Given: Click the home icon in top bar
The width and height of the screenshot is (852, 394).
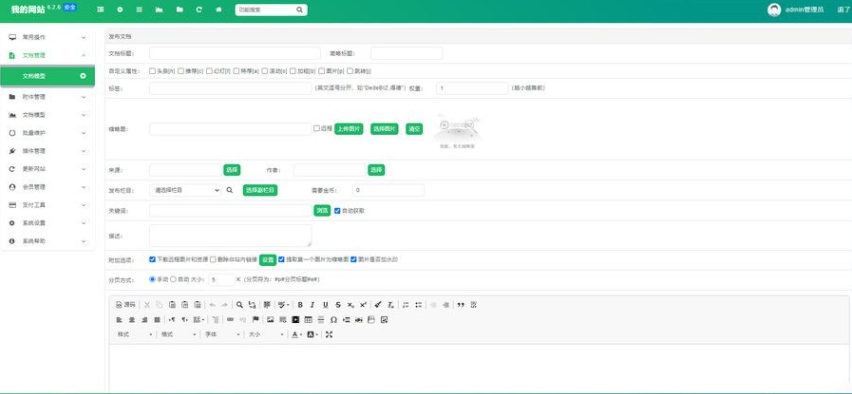Looking at the screenshot, I should coord(218,10).
